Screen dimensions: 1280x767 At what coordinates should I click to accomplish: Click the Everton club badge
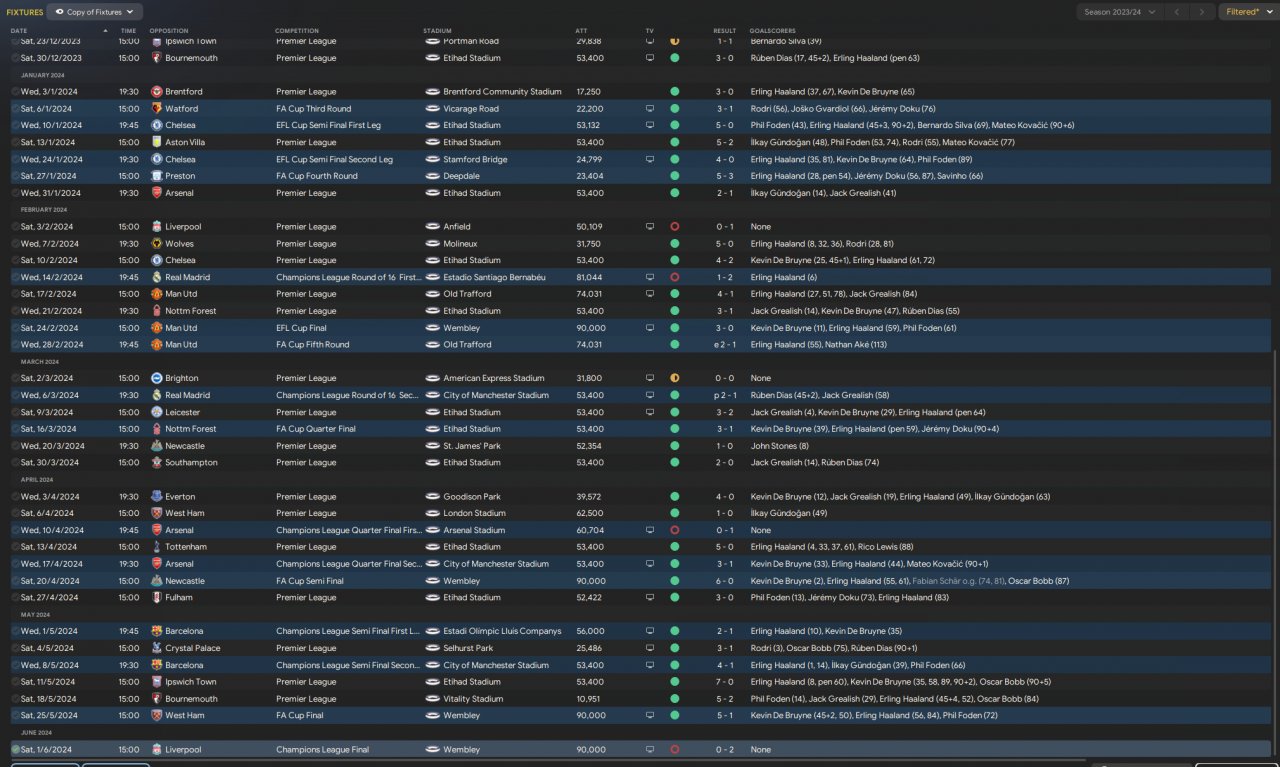(x=157, y=496)
